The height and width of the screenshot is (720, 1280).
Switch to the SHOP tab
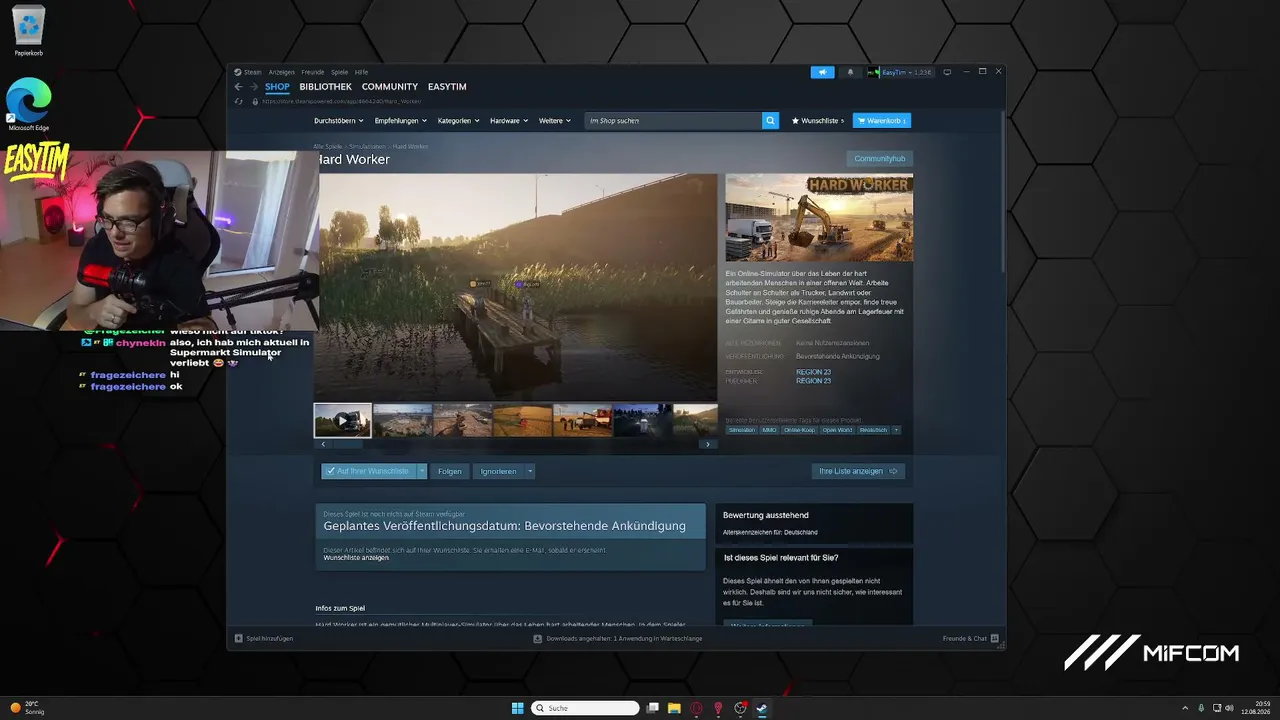(x=277, y=87)
